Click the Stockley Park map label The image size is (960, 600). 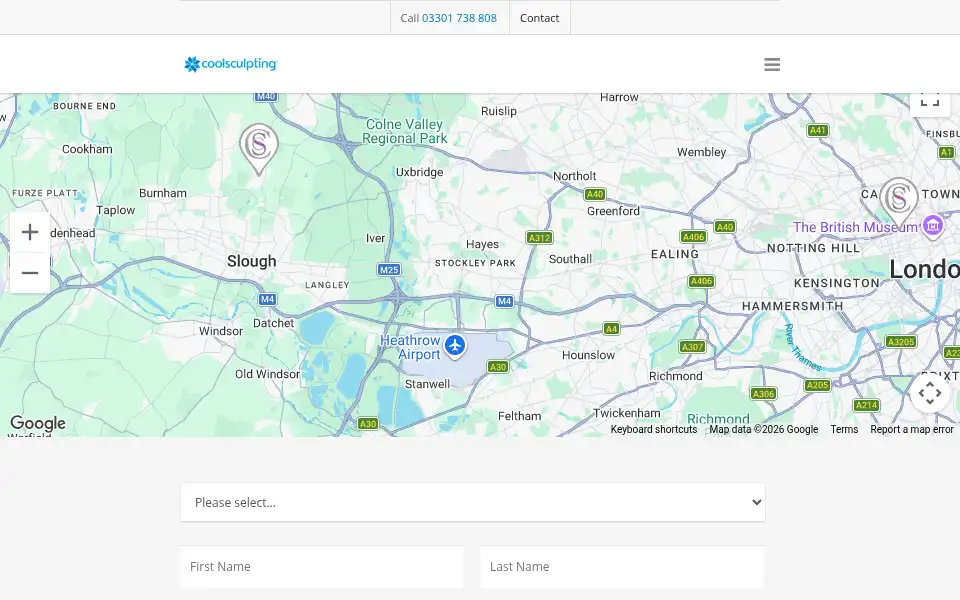tap(476, 263)
